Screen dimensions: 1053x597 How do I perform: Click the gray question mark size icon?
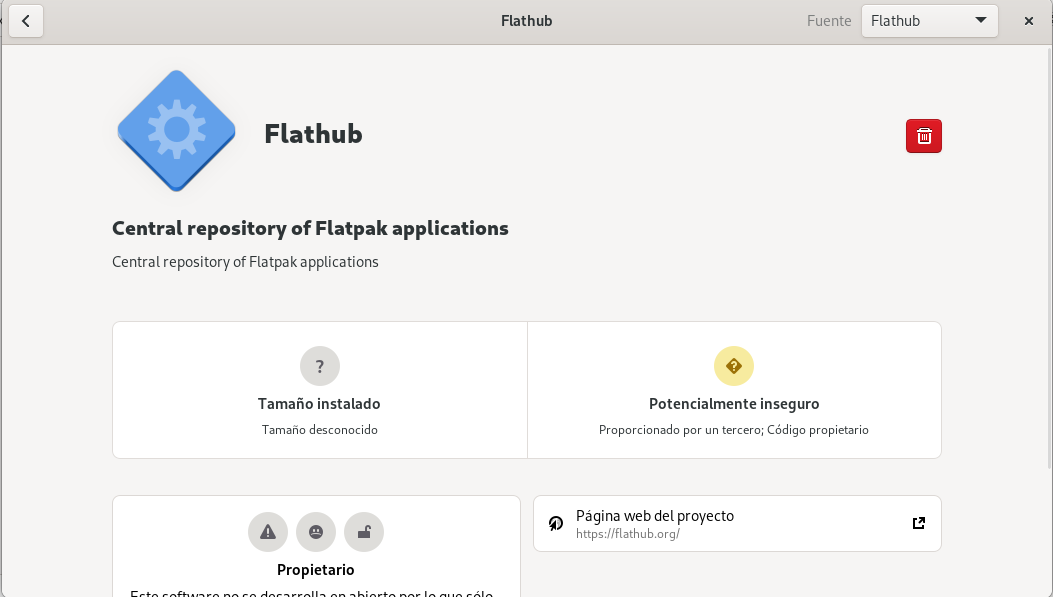[319, 366]
